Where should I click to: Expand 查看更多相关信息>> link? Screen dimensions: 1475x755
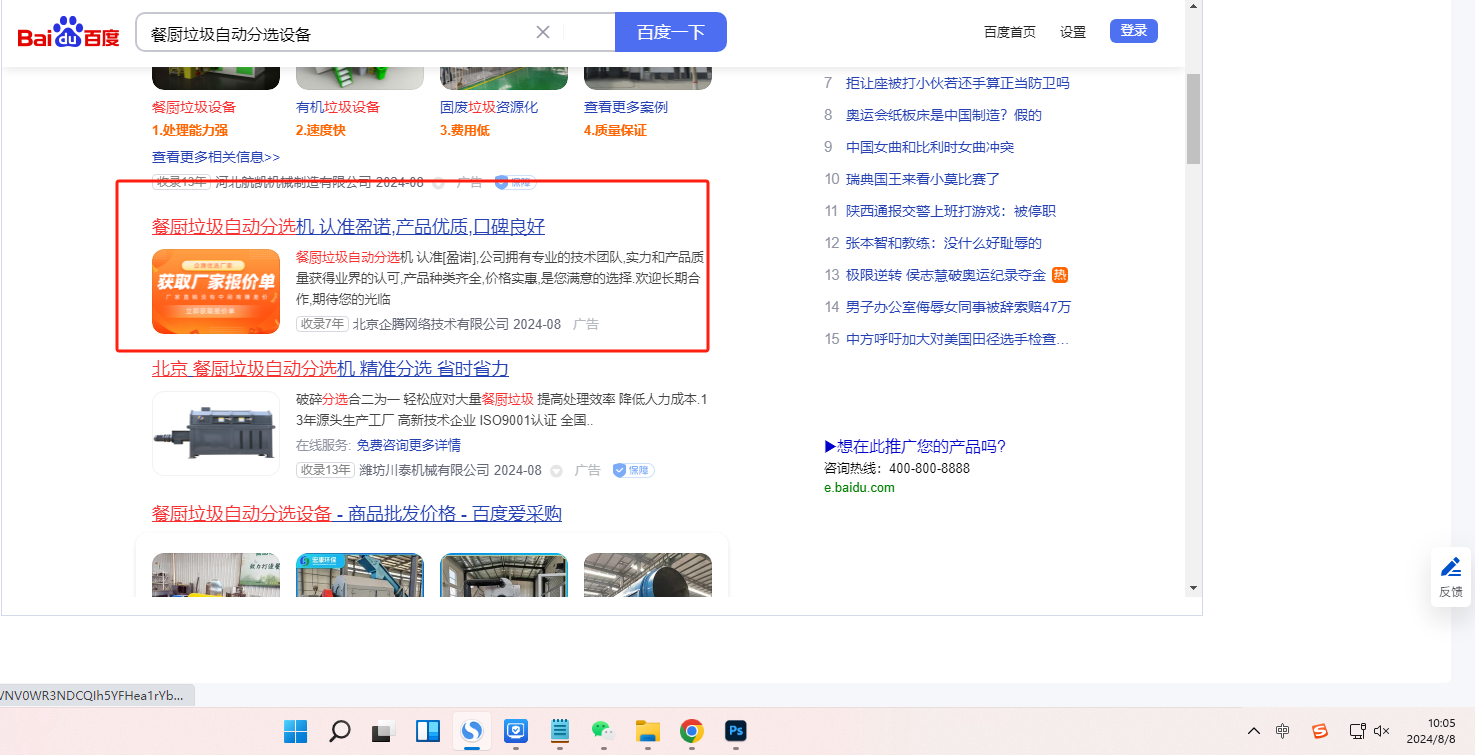[x=216, y=157]
